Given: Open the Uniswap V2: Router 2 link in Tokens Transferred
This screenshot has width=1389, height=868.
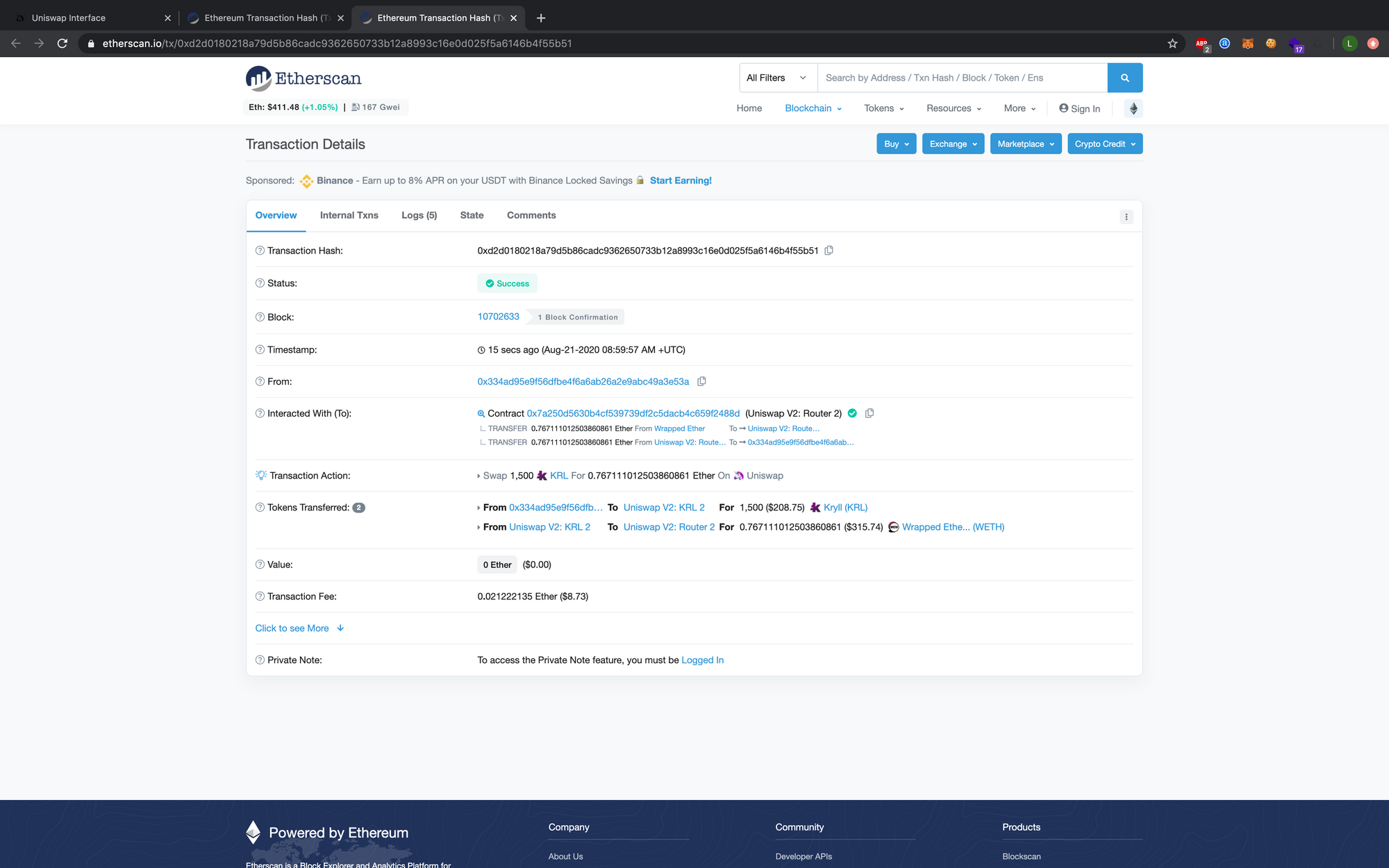Looking at the screenshot, I should click(669, 527).
